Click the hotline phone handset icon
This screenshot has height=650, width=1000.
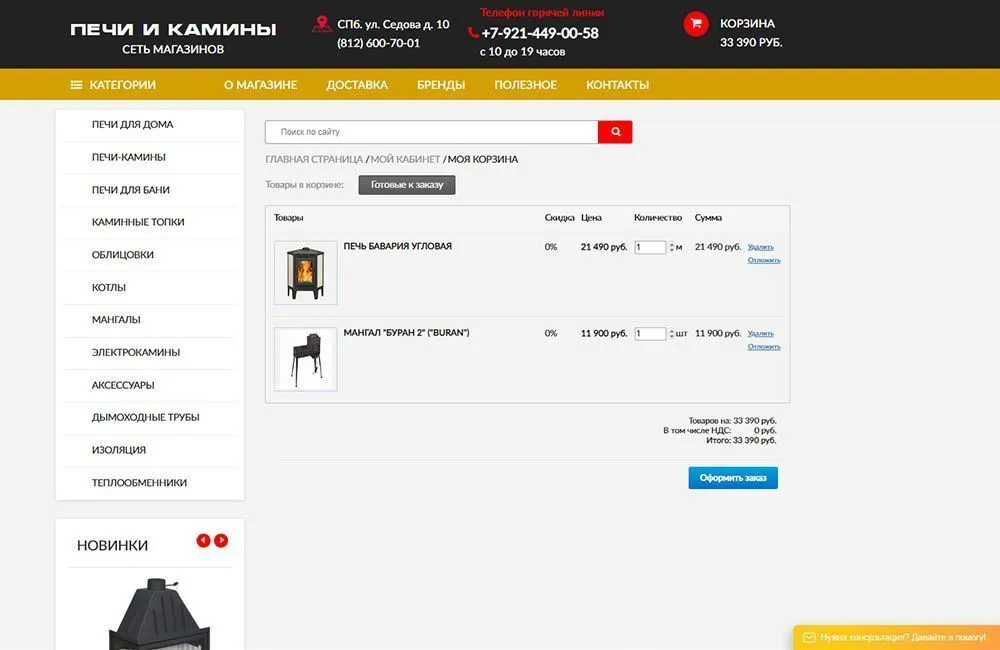tap(474, 33)
